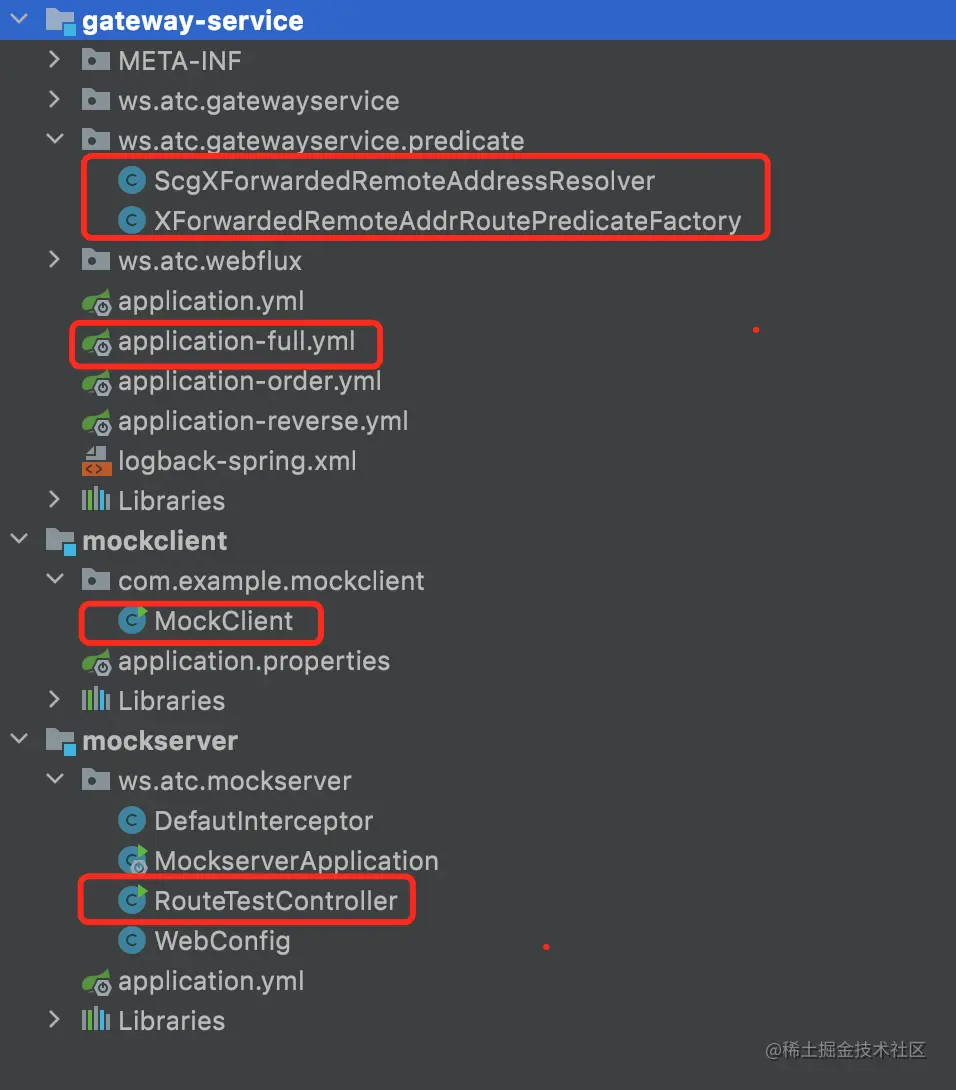Click the ScgXForwardedRemoteAddressResolver class icon
The image size is (956, 1090).
pos(131,181)
